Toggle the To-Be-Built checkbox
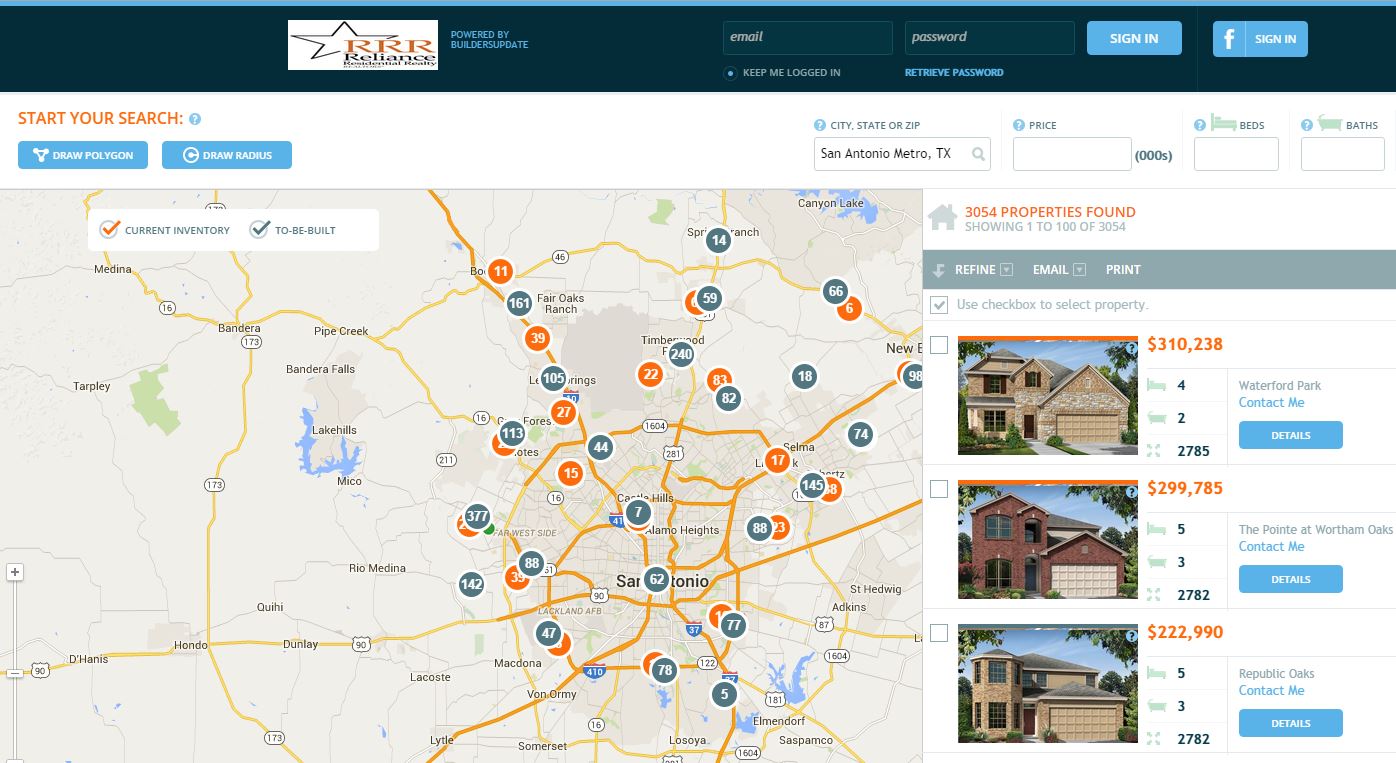1396x763 pixels. [260, 229]
